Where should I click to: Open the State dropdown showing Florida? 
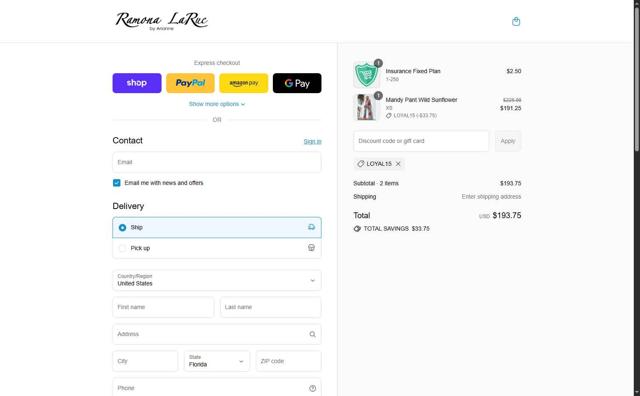click(217, 361)
